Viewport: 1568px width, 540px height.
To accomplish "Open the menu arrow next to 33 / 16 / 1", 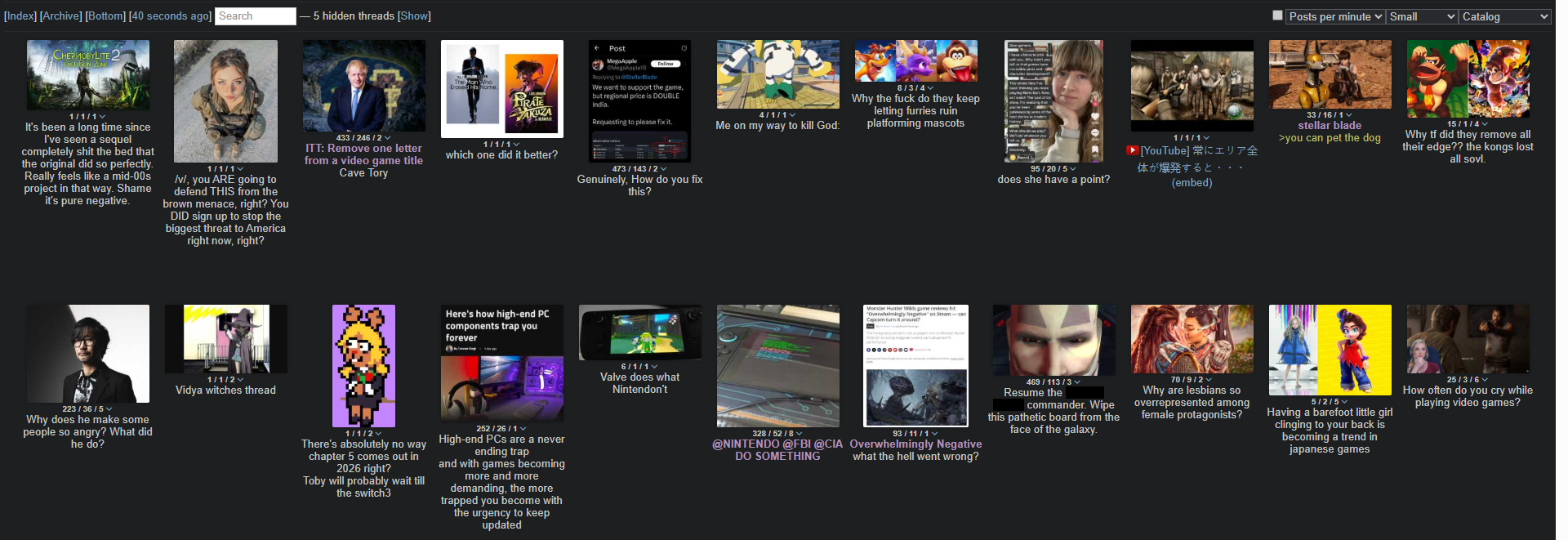I will (1349, 115).
